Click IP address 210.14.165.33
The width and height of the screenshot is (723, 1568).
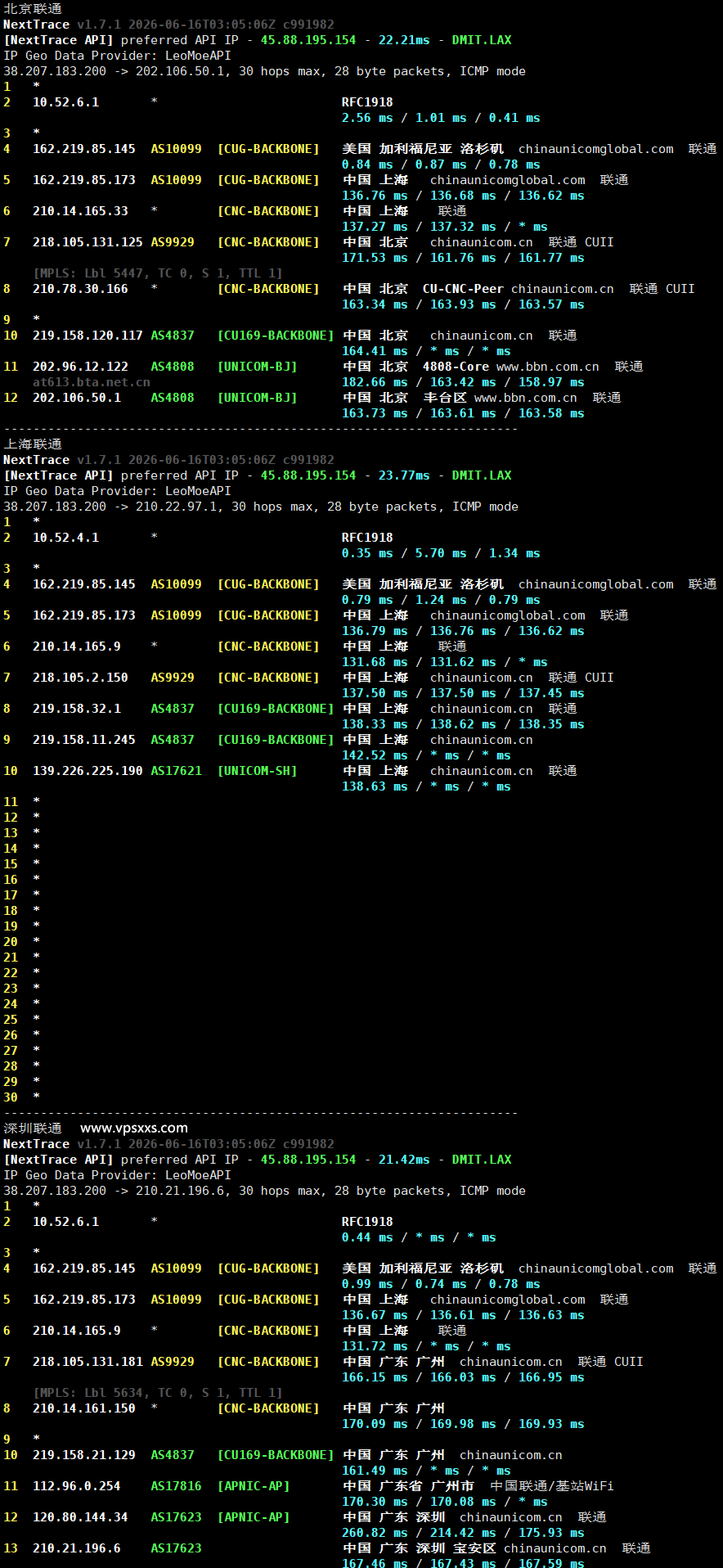click(x=80, y=211)
